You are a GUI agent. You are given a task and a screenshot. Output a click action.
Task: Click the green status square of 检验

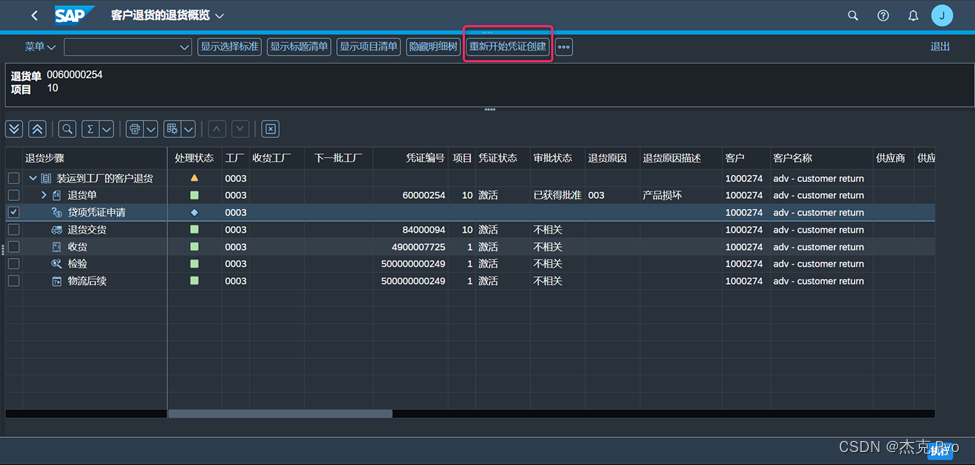pyautogui.click(x=194, y=264)
